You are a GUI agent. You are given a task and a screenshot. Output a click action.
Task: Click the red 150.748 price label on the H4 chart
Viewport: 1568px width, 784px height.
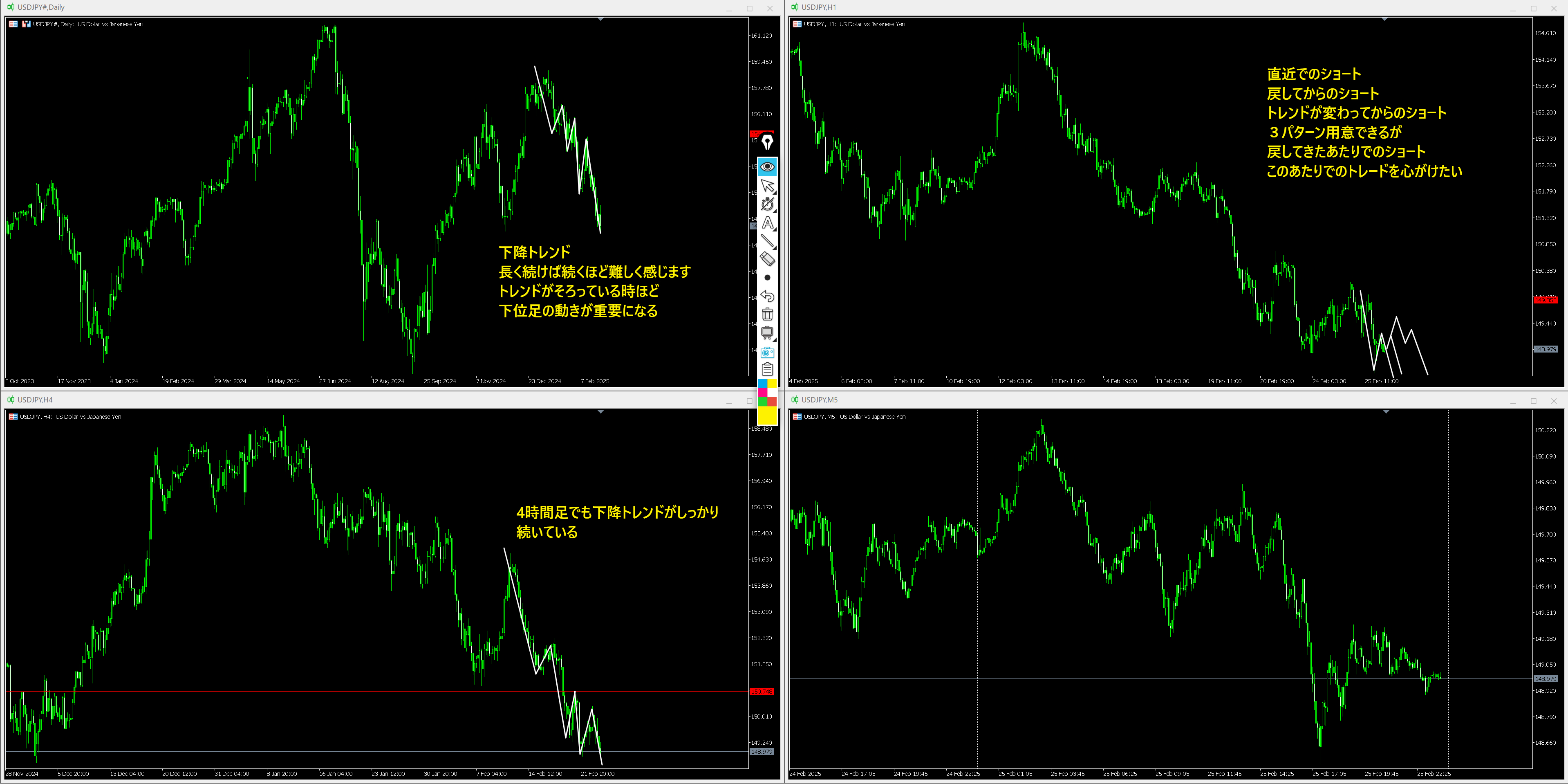762,692
